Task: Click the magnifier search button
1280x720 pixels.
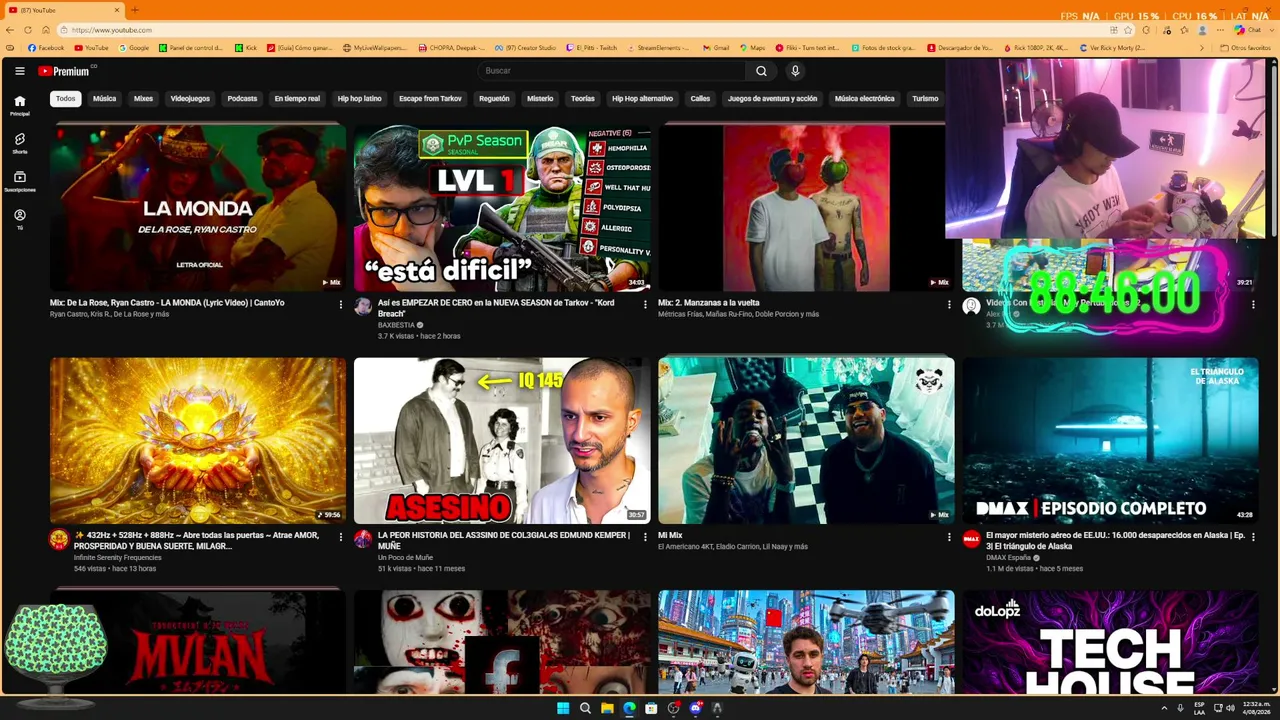Action: (761, 71)
